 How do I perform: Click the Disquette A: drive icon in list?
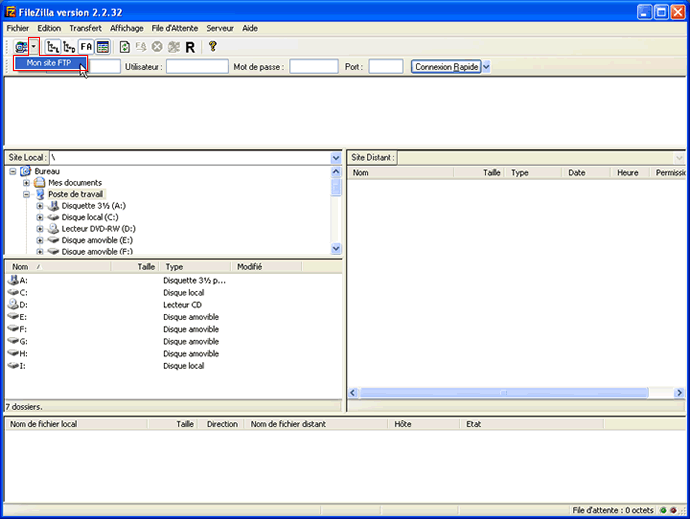[13, 280]
